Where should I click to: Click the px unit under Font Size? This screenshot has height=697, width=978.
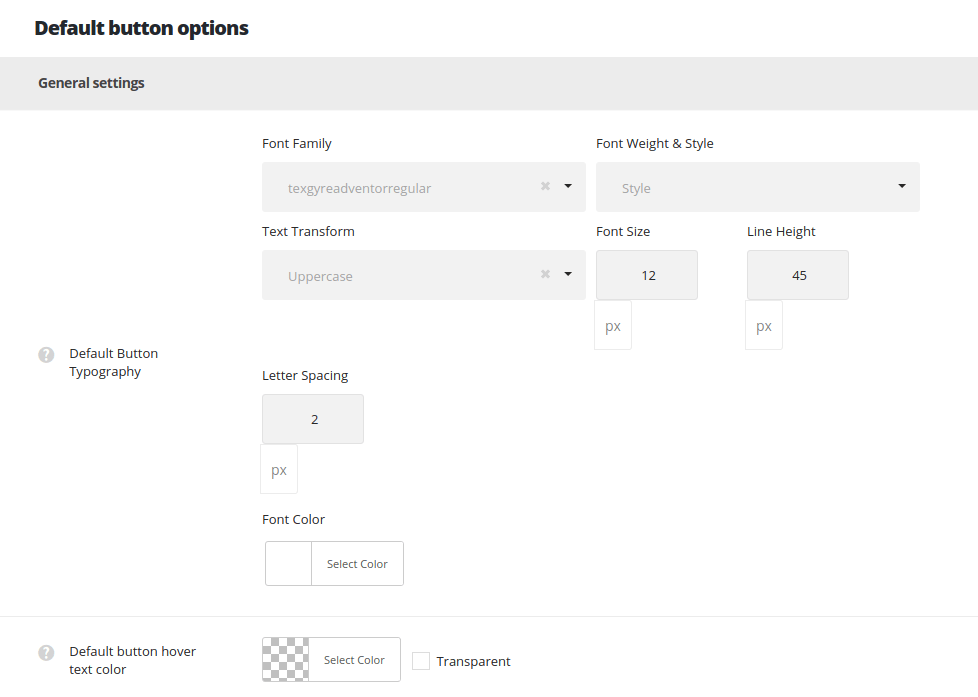(x=613, y=327)
